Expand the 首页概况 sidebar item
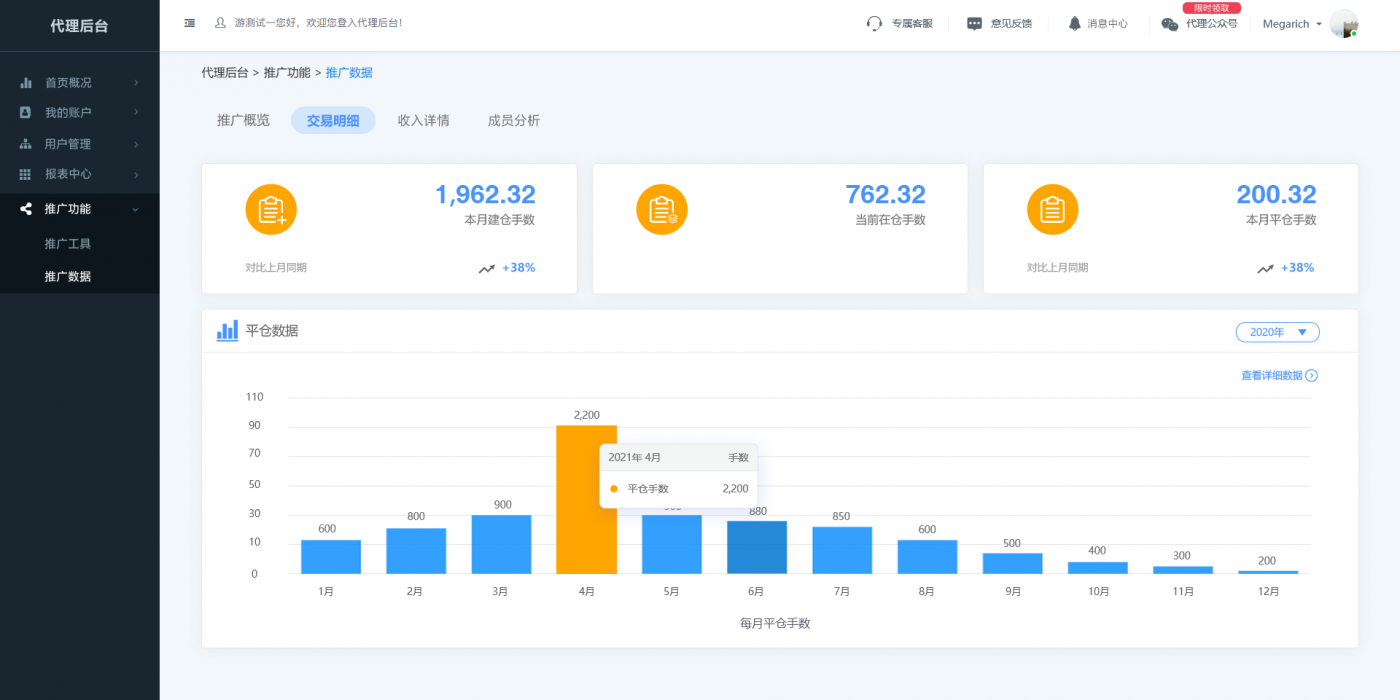 pos(80,83)
